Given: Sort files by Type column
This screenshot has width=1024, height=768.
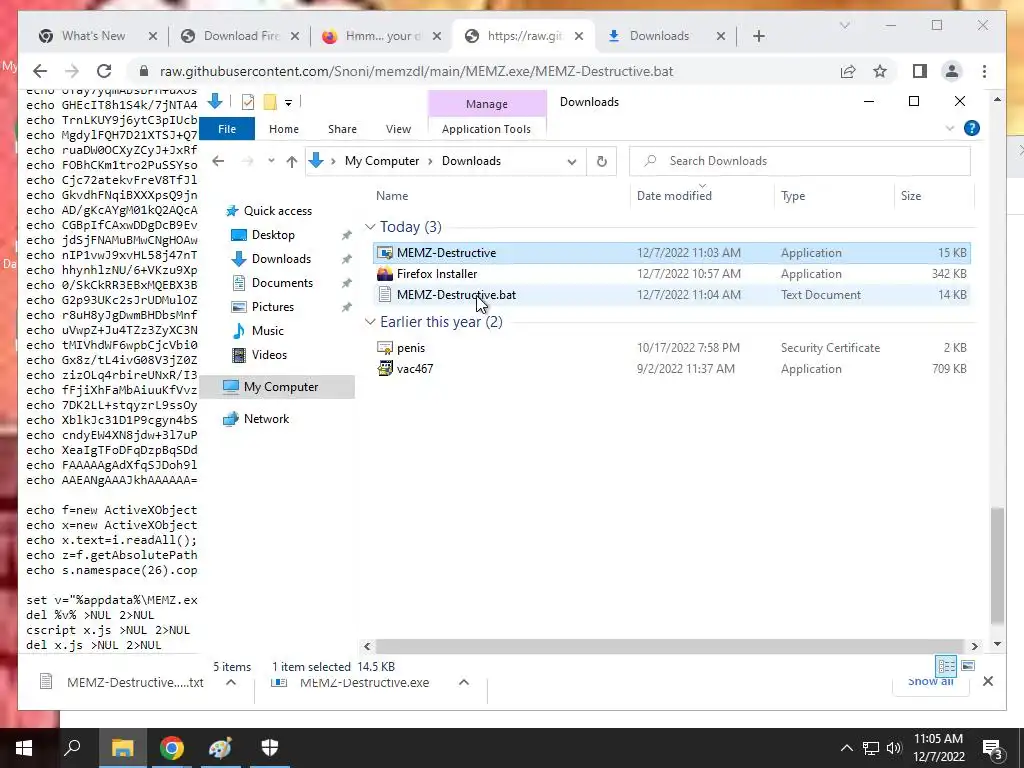Looking at the screenshot, I should click(793, 196).
